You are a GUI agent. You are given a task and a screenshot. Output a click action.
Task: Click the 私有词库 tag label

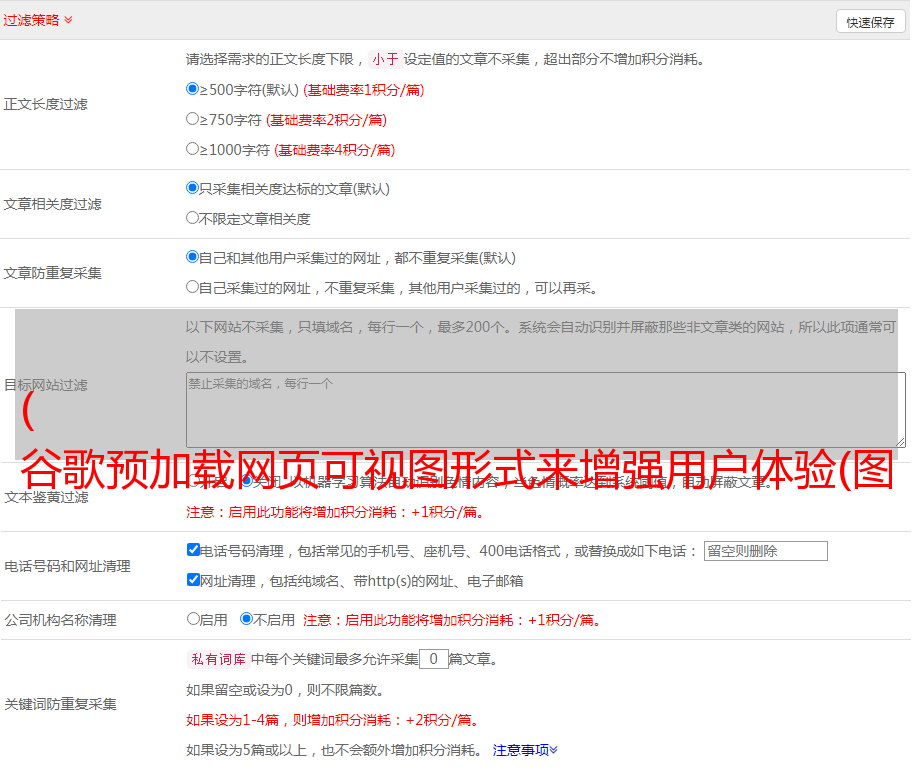[217, 659]
